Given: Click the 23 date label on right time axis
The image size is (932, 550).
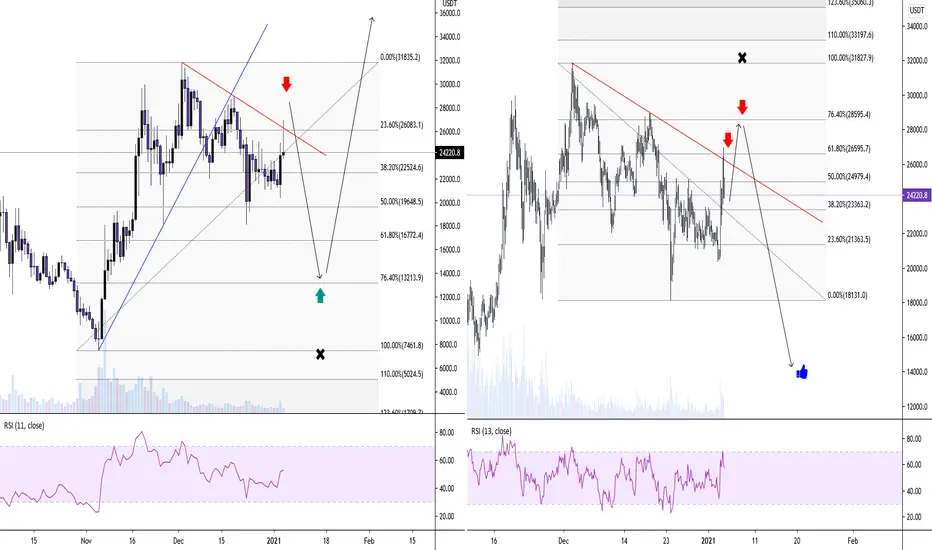Looking at the screenshot, I should pyautogui.click(x=666, y=541).
